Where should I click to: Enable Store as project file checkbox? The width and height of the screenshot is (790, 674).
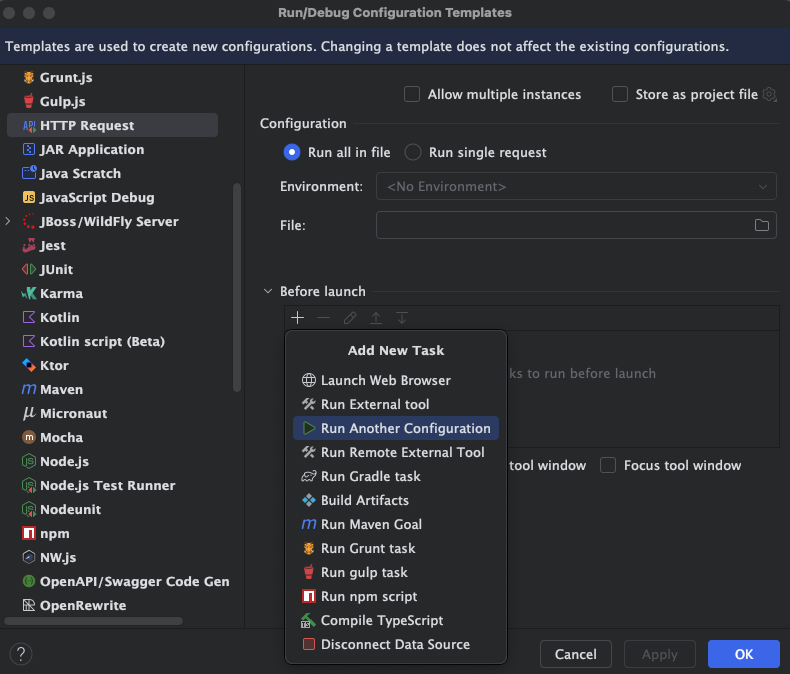click(x=620, y=94)
